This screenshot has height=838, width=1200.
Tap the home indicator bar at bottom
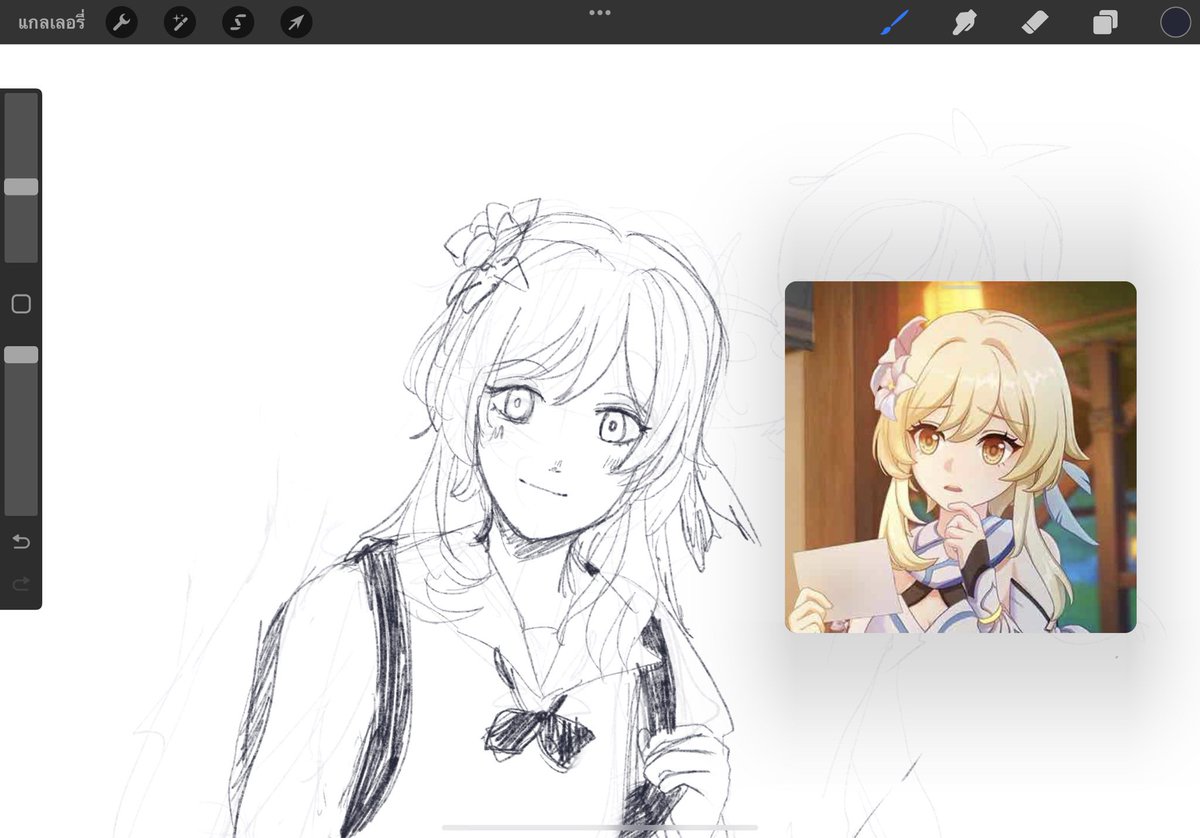(600, 827)
